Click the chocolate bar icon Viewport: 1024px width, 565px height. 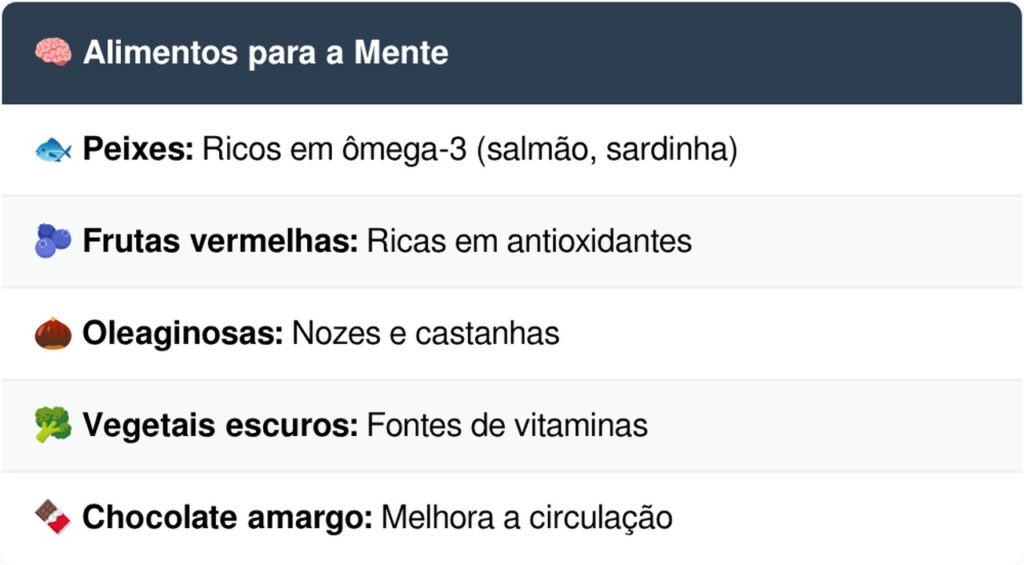[52, 517]
